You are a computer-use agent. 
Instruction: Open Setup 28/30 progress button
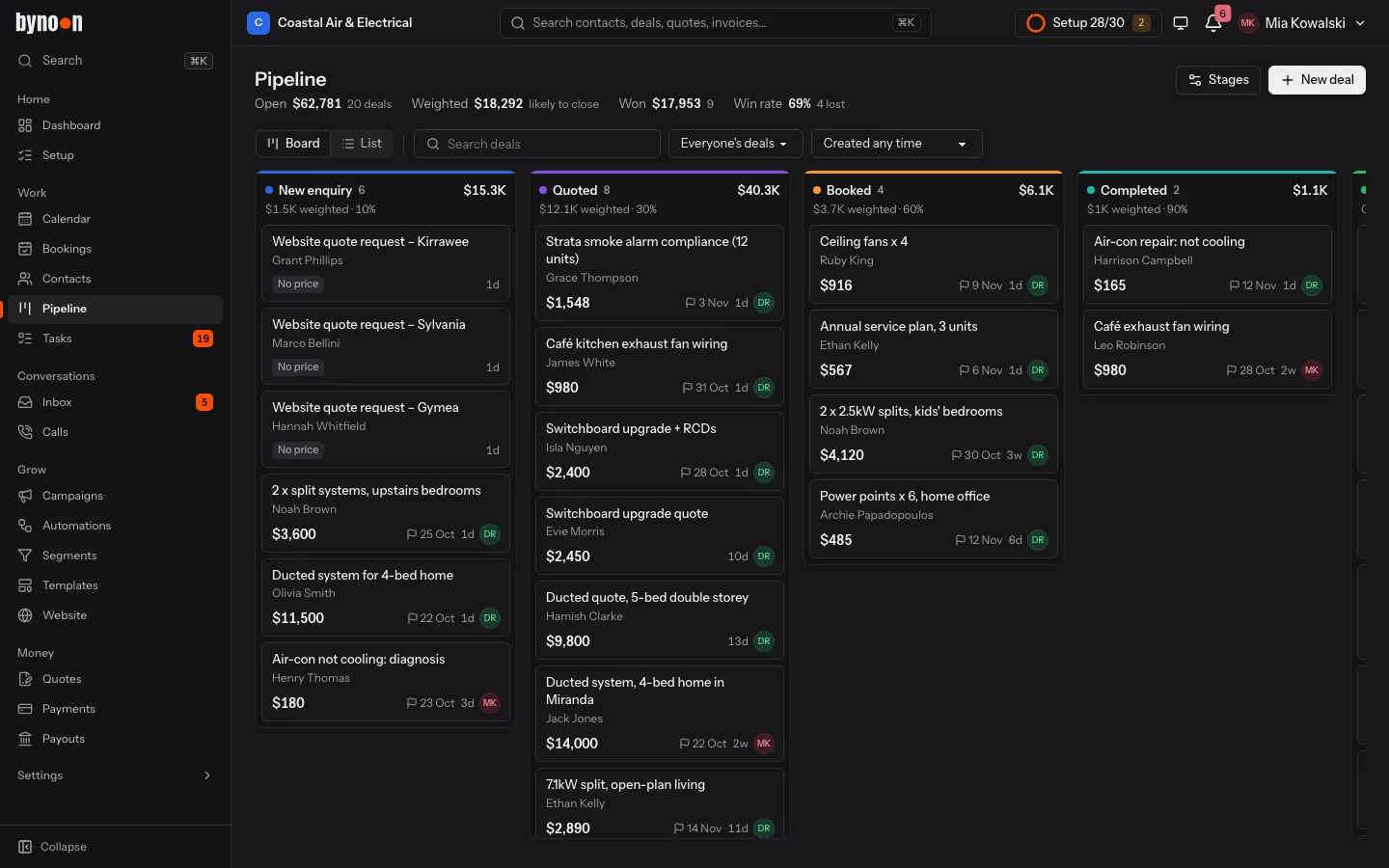1087,23
